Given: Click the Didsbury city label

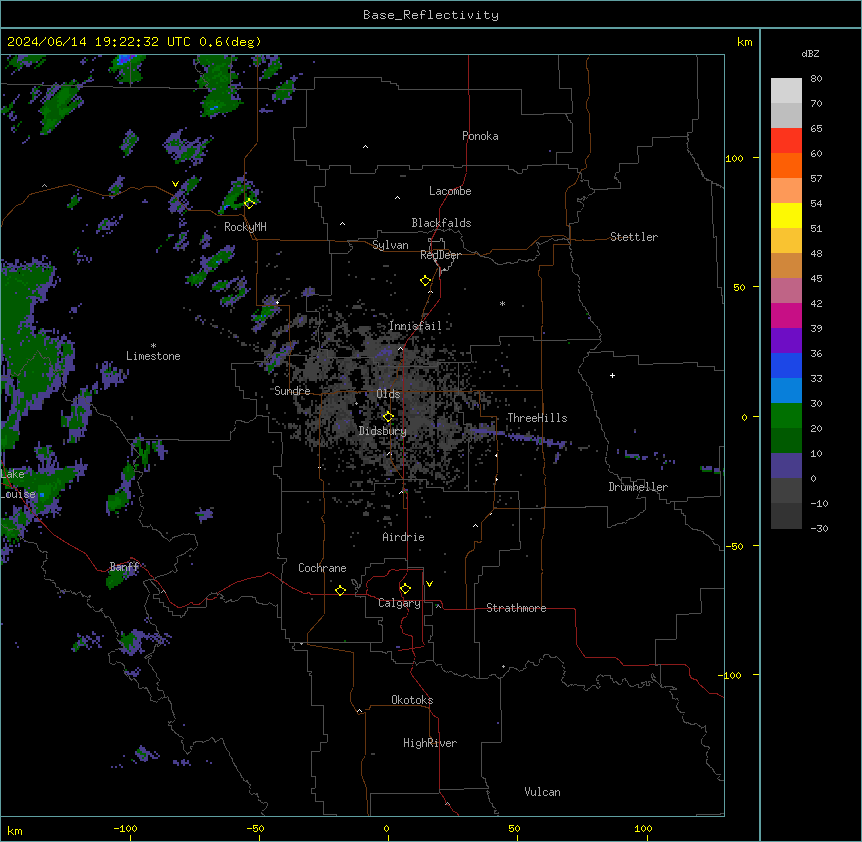Looking at the screenshot, I should point(383,431).
